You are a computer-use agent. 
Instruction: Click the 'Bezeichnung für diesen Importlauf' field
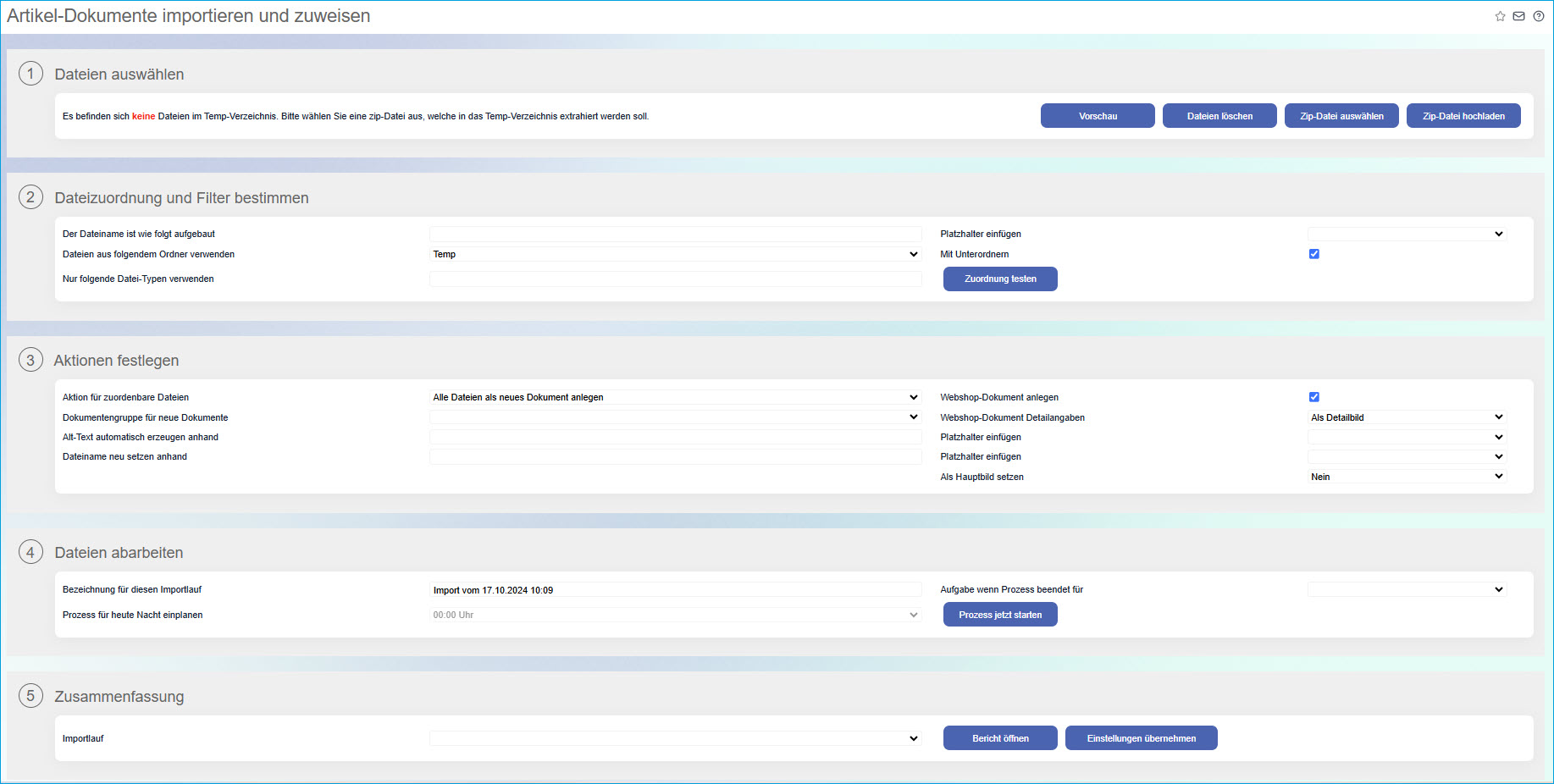pyautogui.click(x=675, y=590)
